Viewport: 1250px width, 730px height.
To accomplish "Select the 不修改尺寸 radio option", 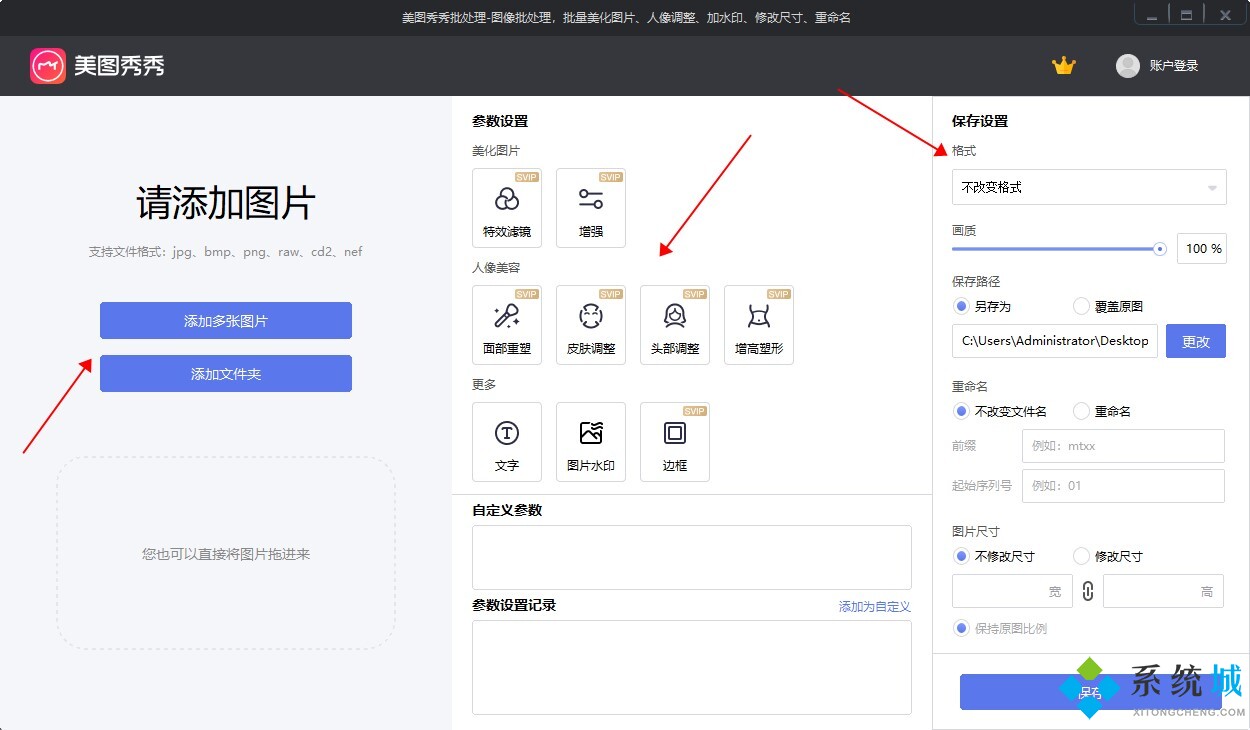I will 994,556.
